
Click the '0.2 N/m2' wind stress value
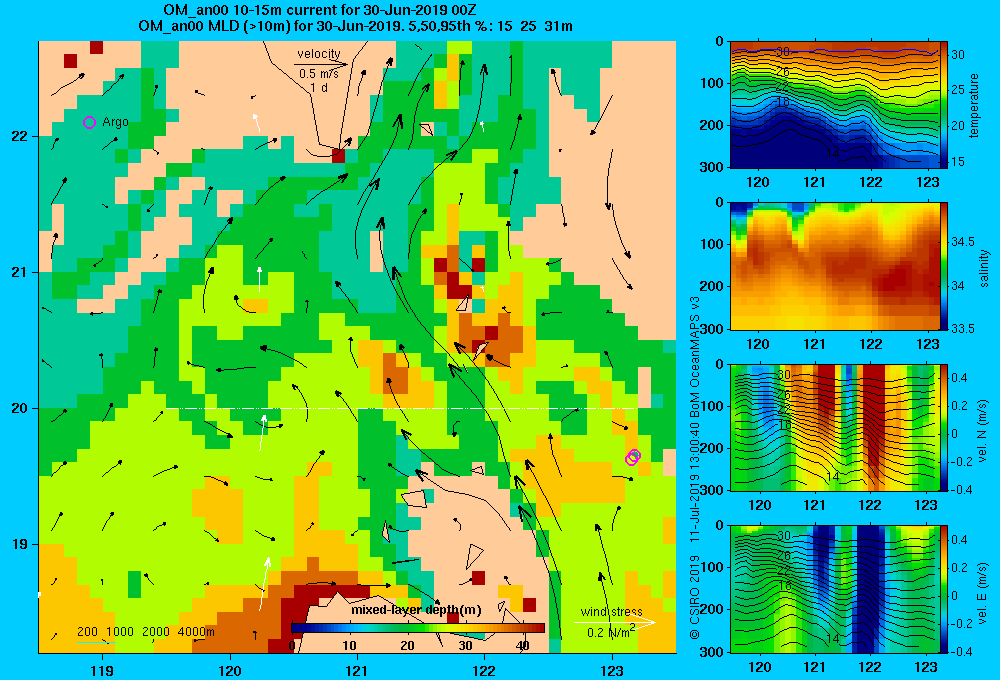click(611, 631)
